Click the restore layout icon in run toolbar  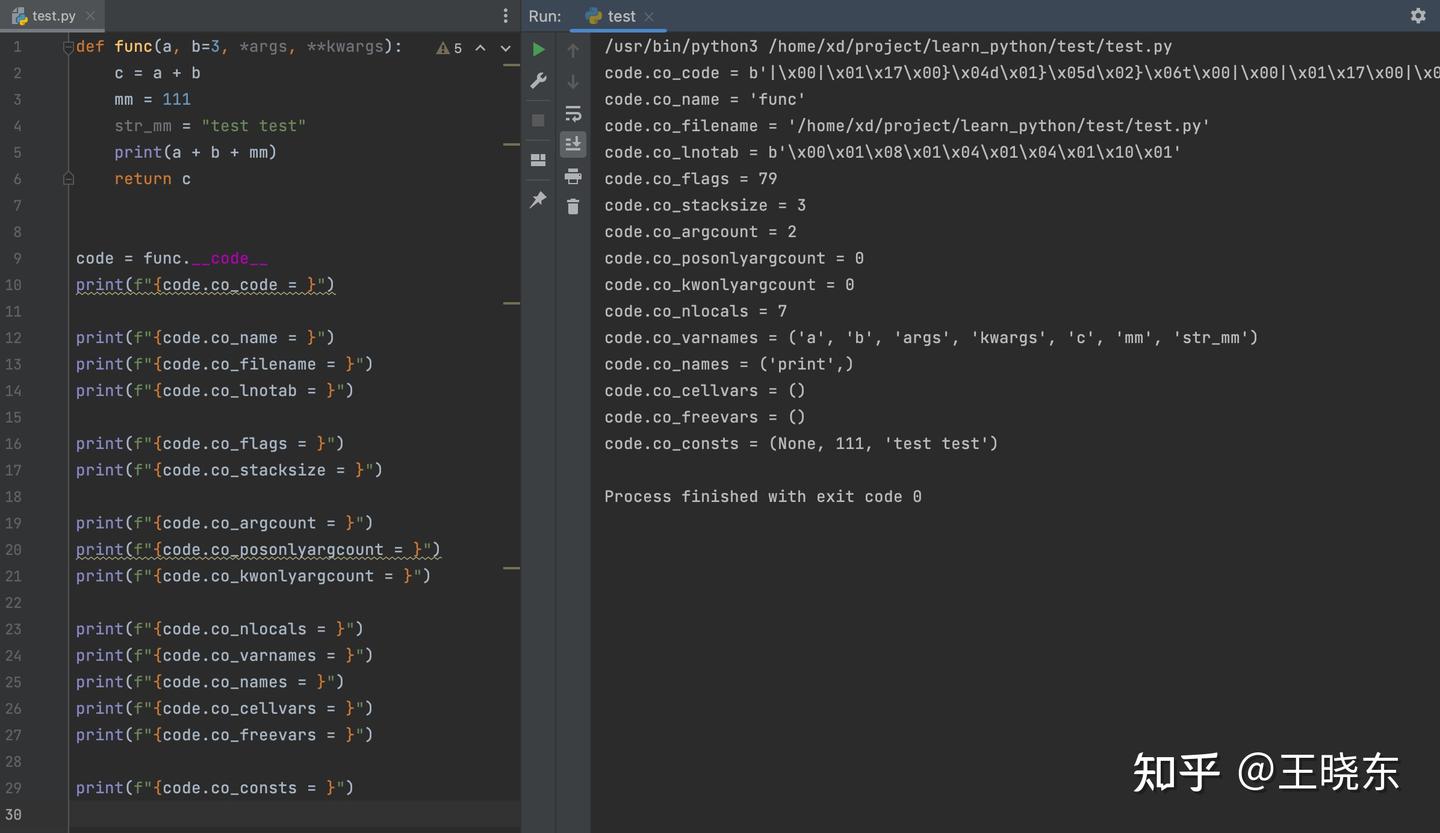pos(537,159)
